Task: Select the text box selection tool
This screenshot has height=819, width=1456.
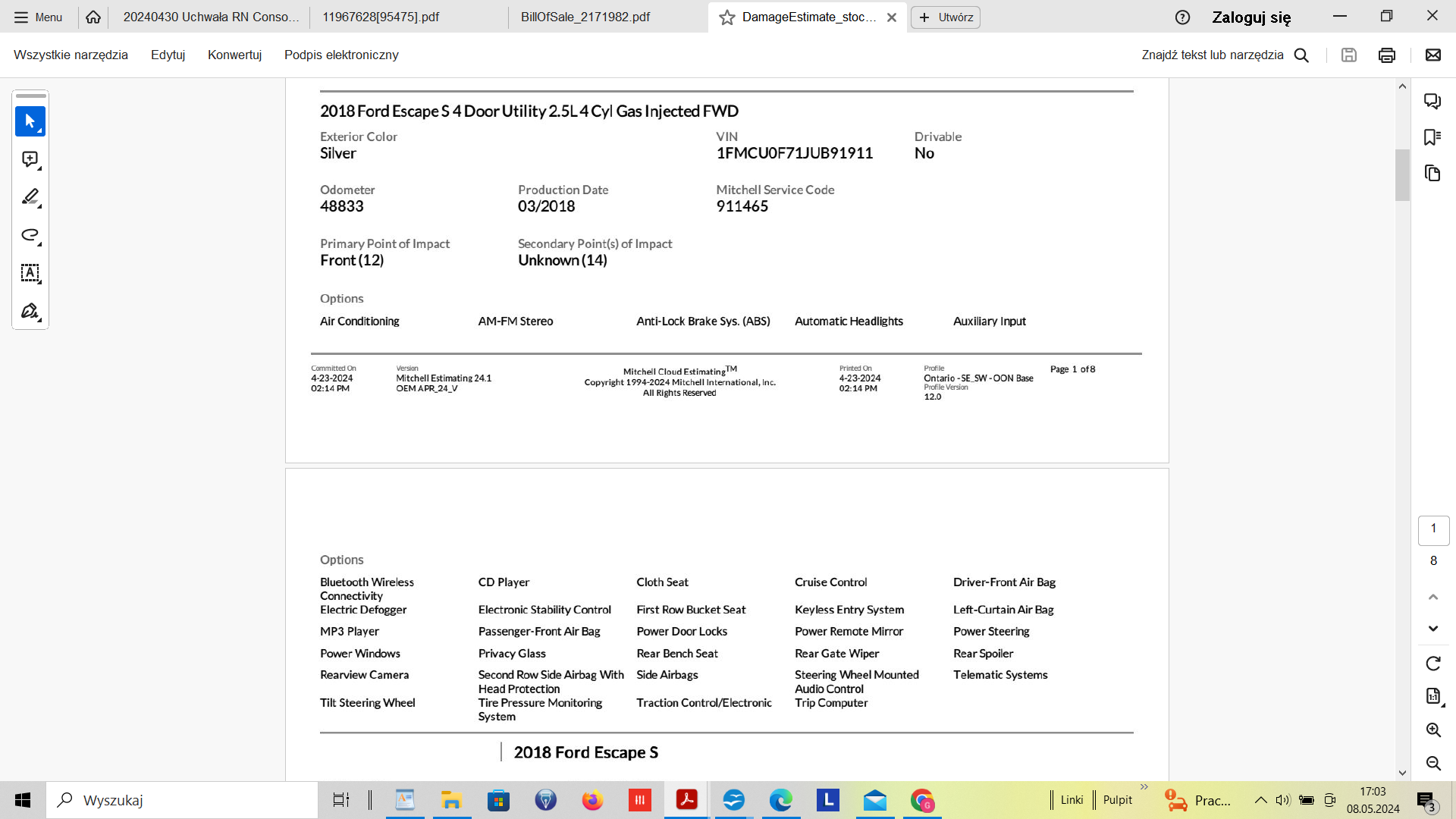Action: (x=30, y=273)
